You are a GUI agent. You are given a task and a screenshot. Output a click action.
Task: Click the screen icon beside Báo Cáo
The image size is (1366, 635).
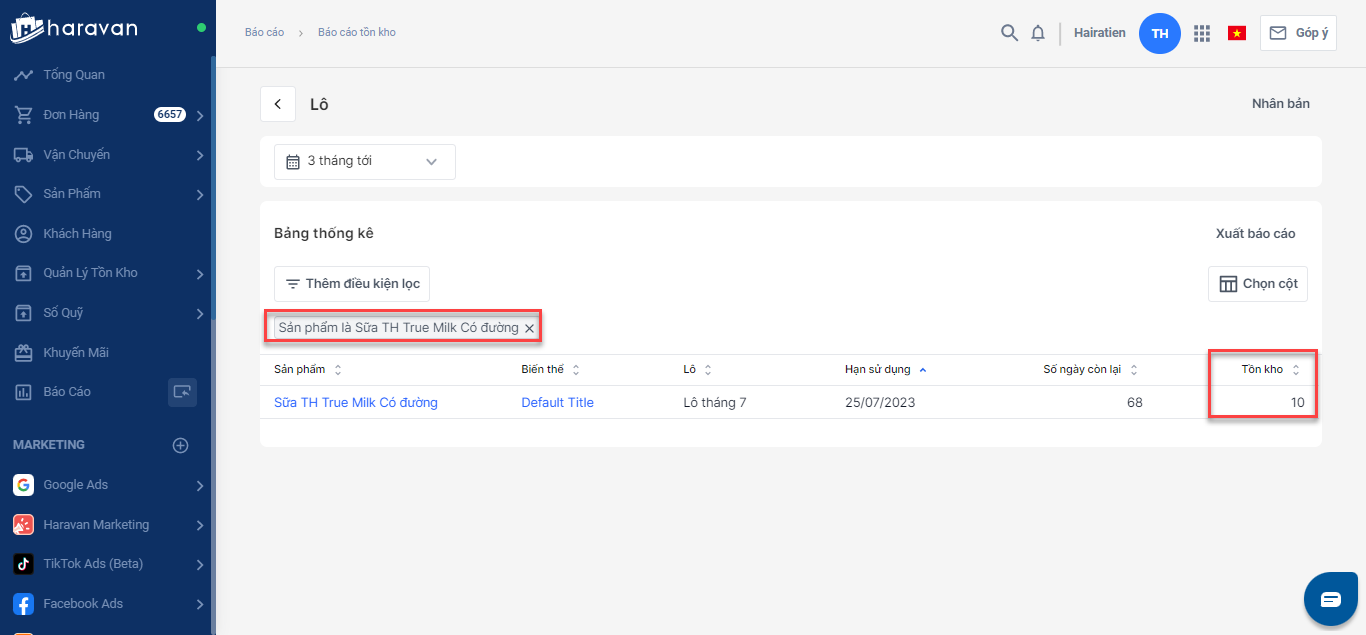[x=182, y=392]
